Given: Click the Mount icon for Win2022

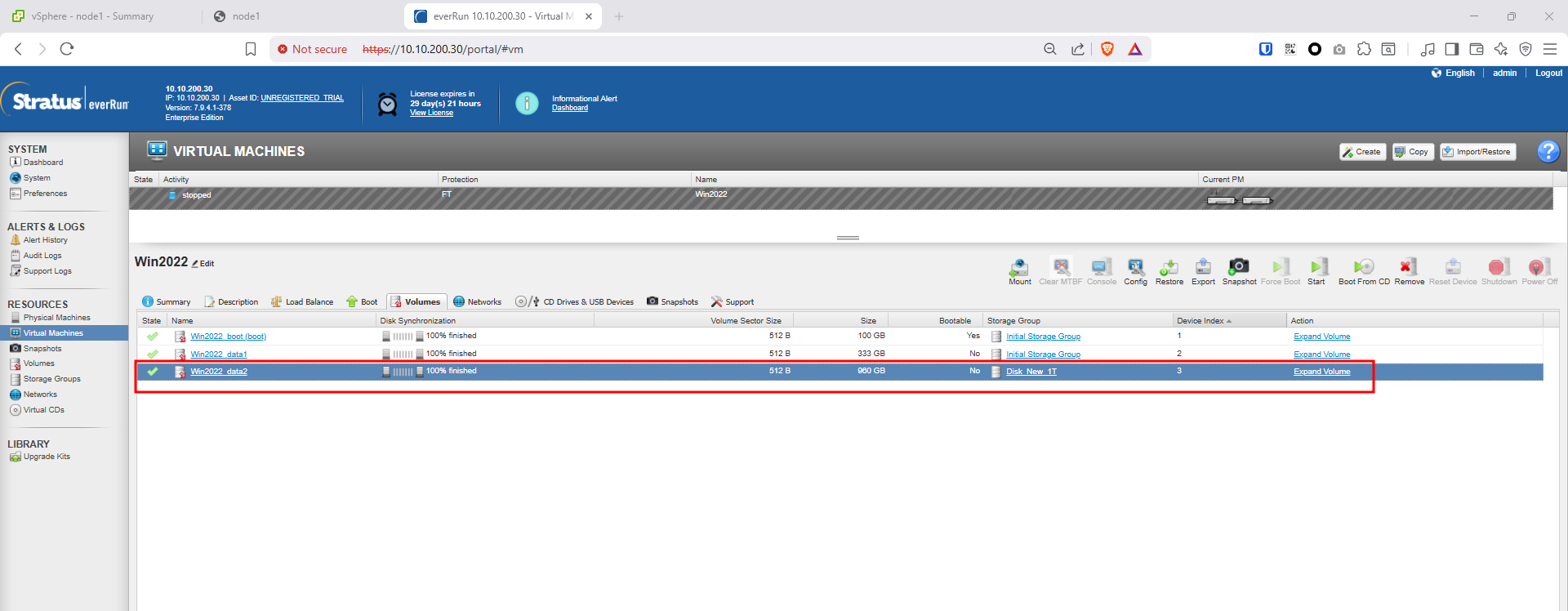Looking at the screenshot, I should point(1019,267).
